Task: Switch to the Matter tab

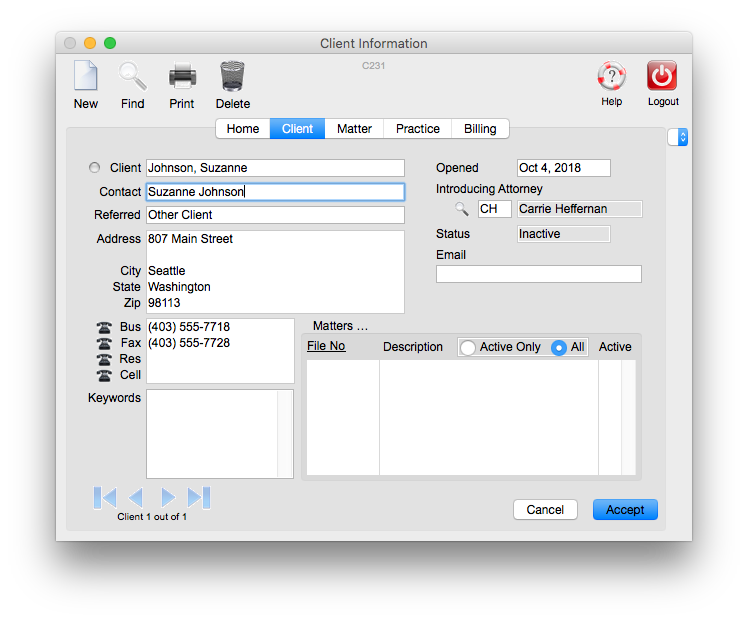Action: click(354, 129)
